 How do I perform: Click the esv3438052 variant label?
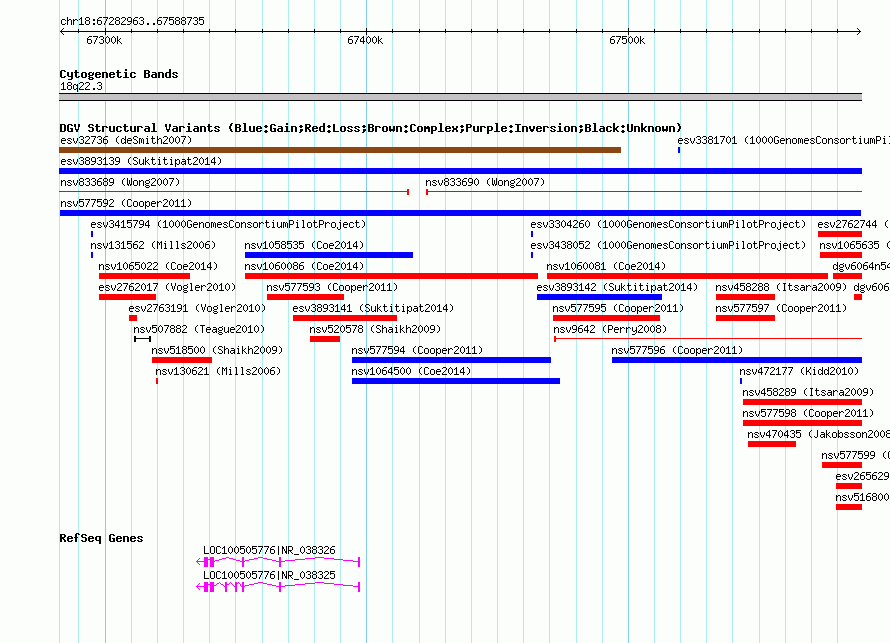point(668,245)
